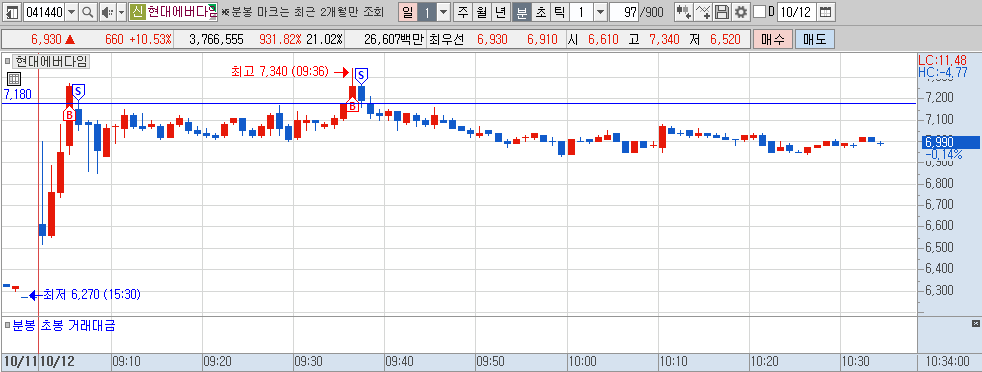
Task: Click the 매수 buy button
Action: (x=773, y=39)
